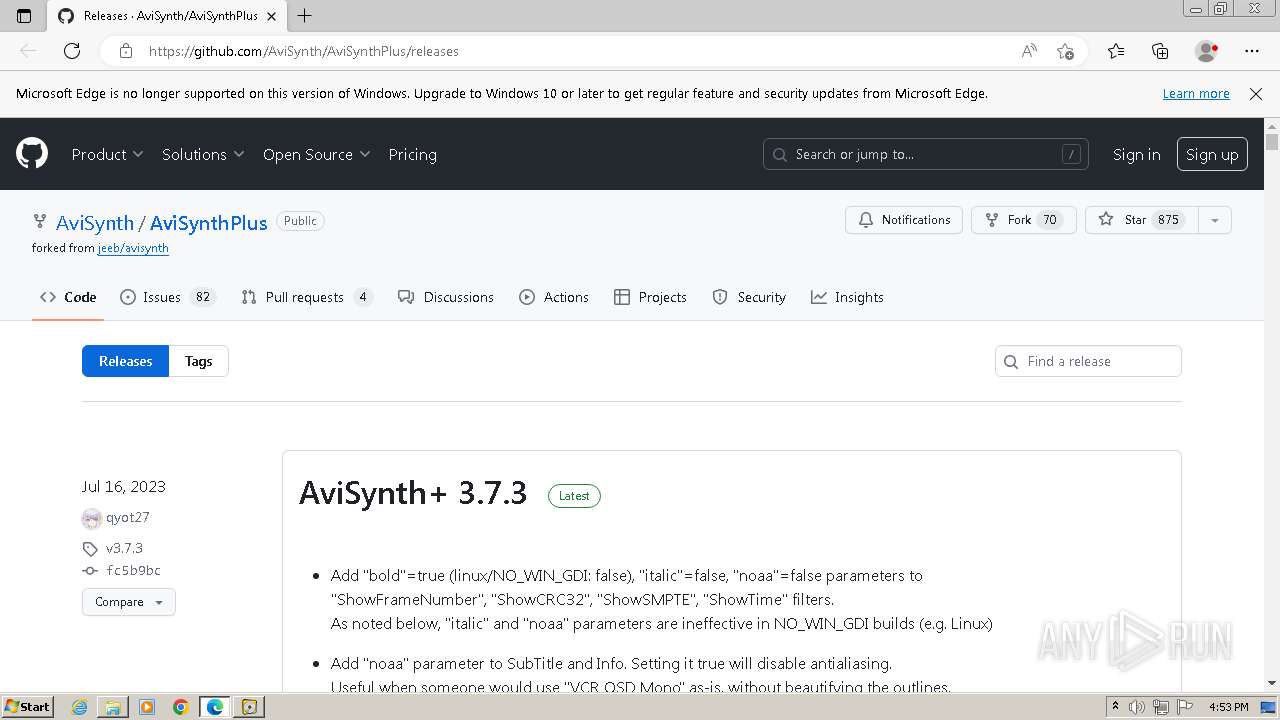The image size is (1280, 720).
Task: Refresh the page with the reload icon
Action: pyautogui.click(x=72, y=51)
